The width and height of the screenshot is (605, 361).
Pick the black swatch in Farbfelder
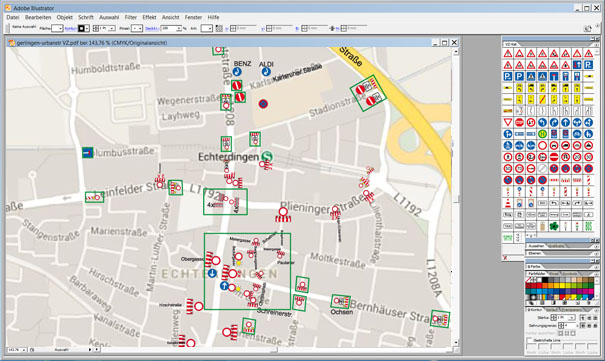(x=545, y=280)
